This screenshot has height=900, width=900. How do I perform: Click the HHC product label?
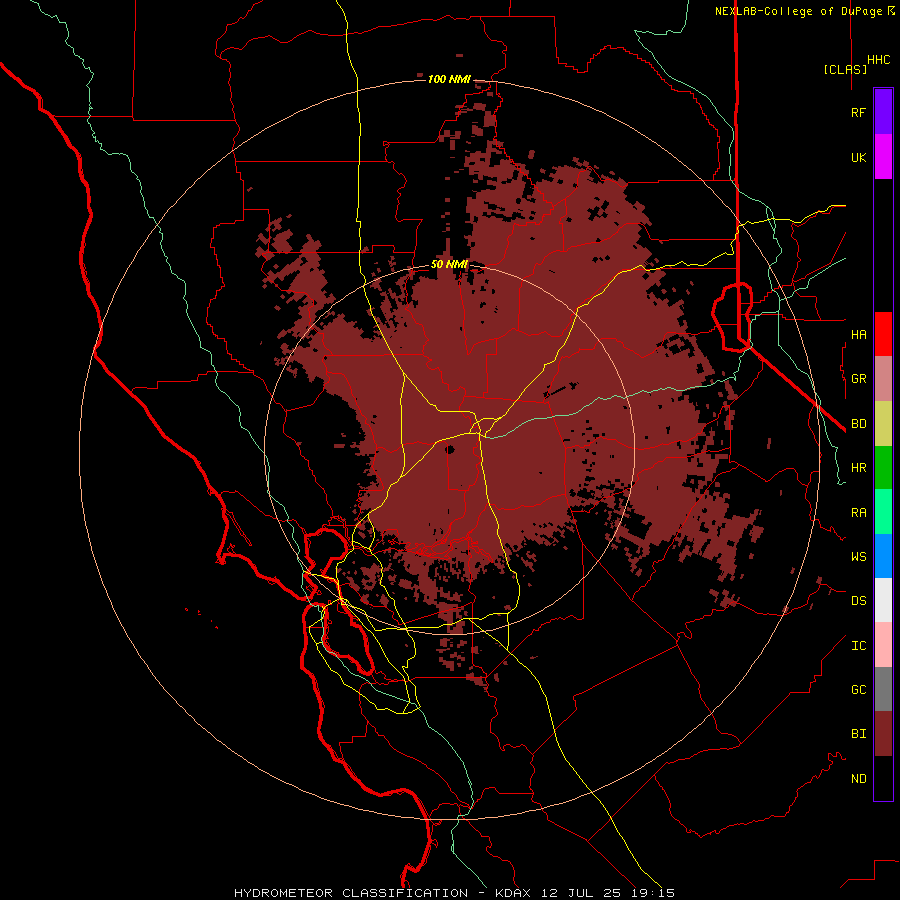pyautogui.click(x=879, y=60)
